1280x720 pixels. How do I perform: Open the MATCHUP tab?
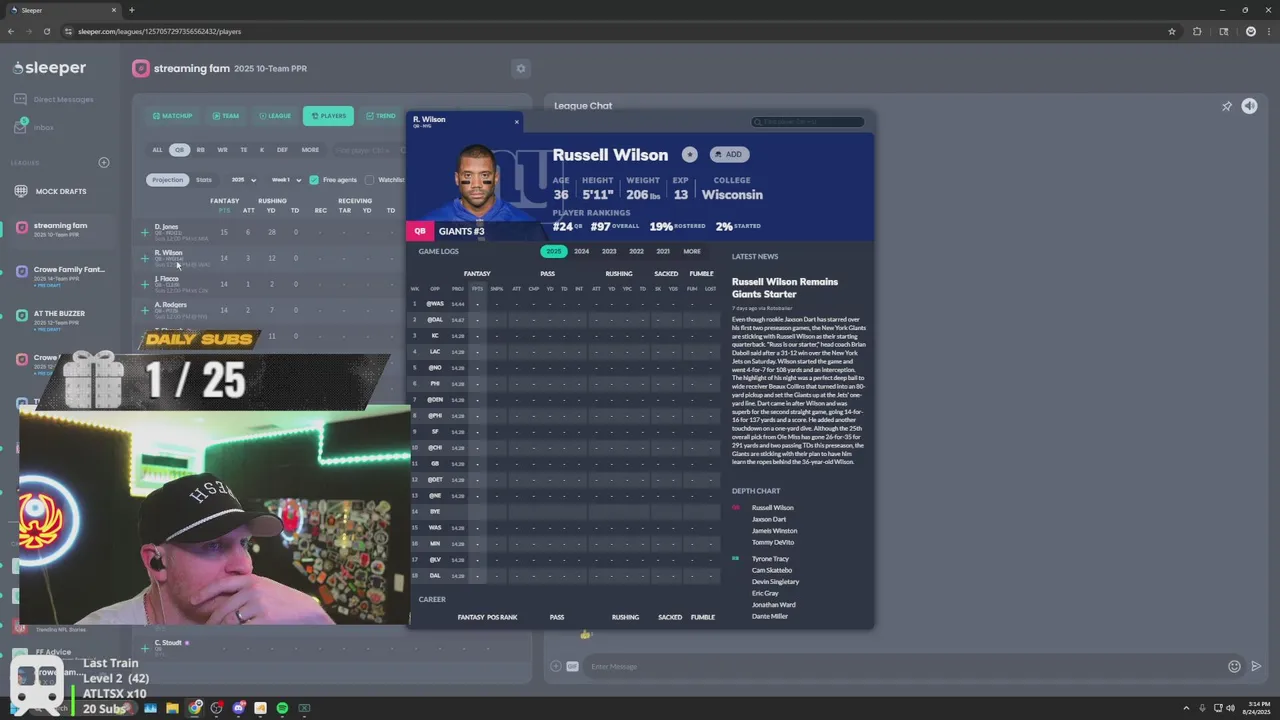click(172, 116)
